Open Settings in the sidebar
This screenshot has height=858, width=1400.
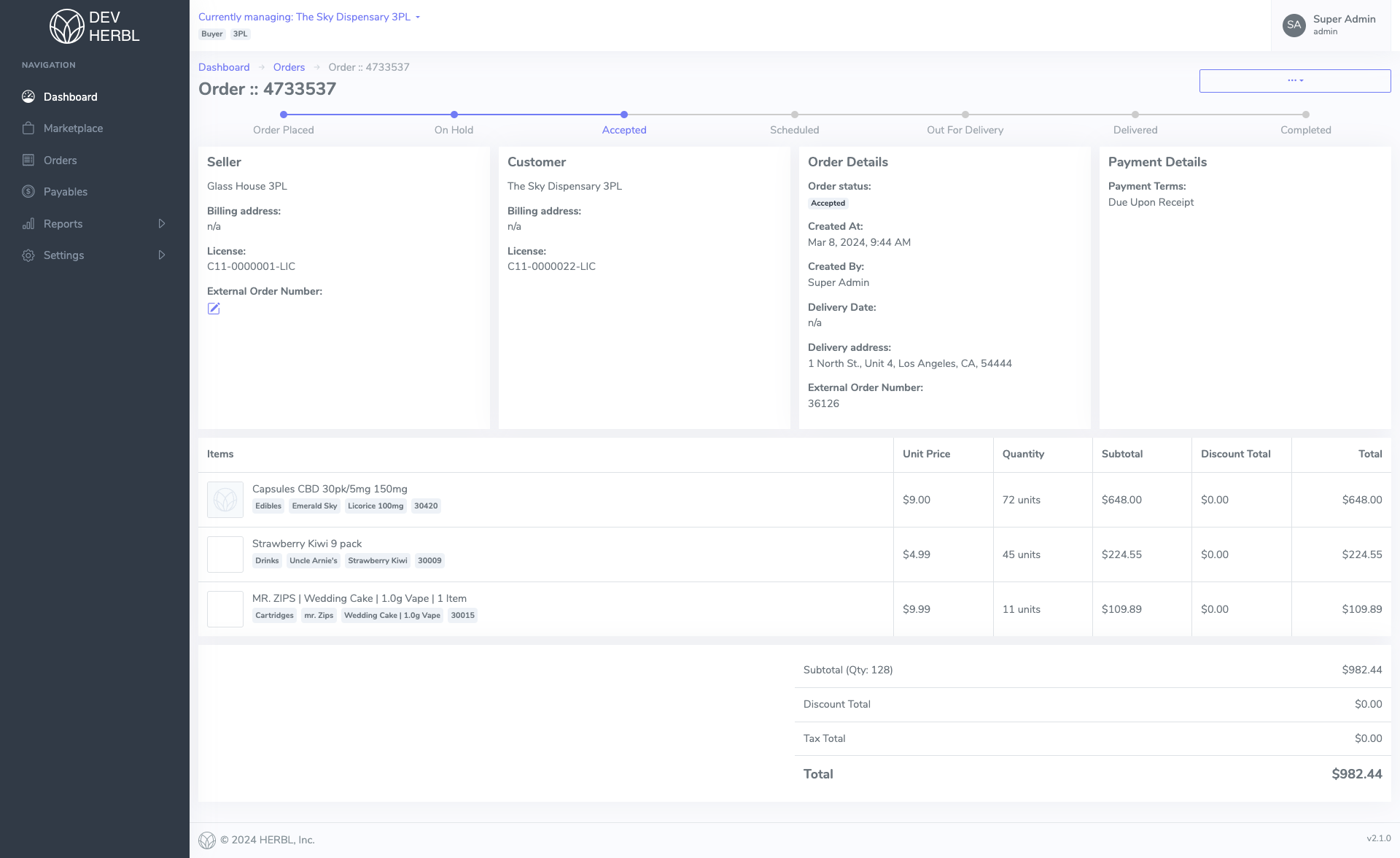click(x=95, y=255)
